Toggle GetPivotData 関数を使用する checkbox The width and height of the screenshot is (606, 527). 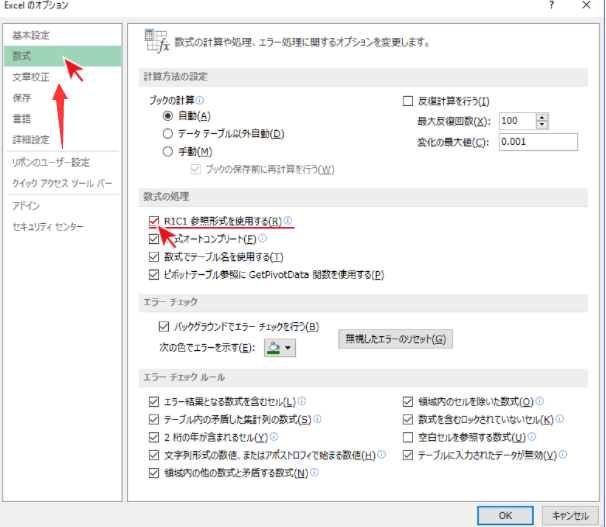tap(154, 275)
